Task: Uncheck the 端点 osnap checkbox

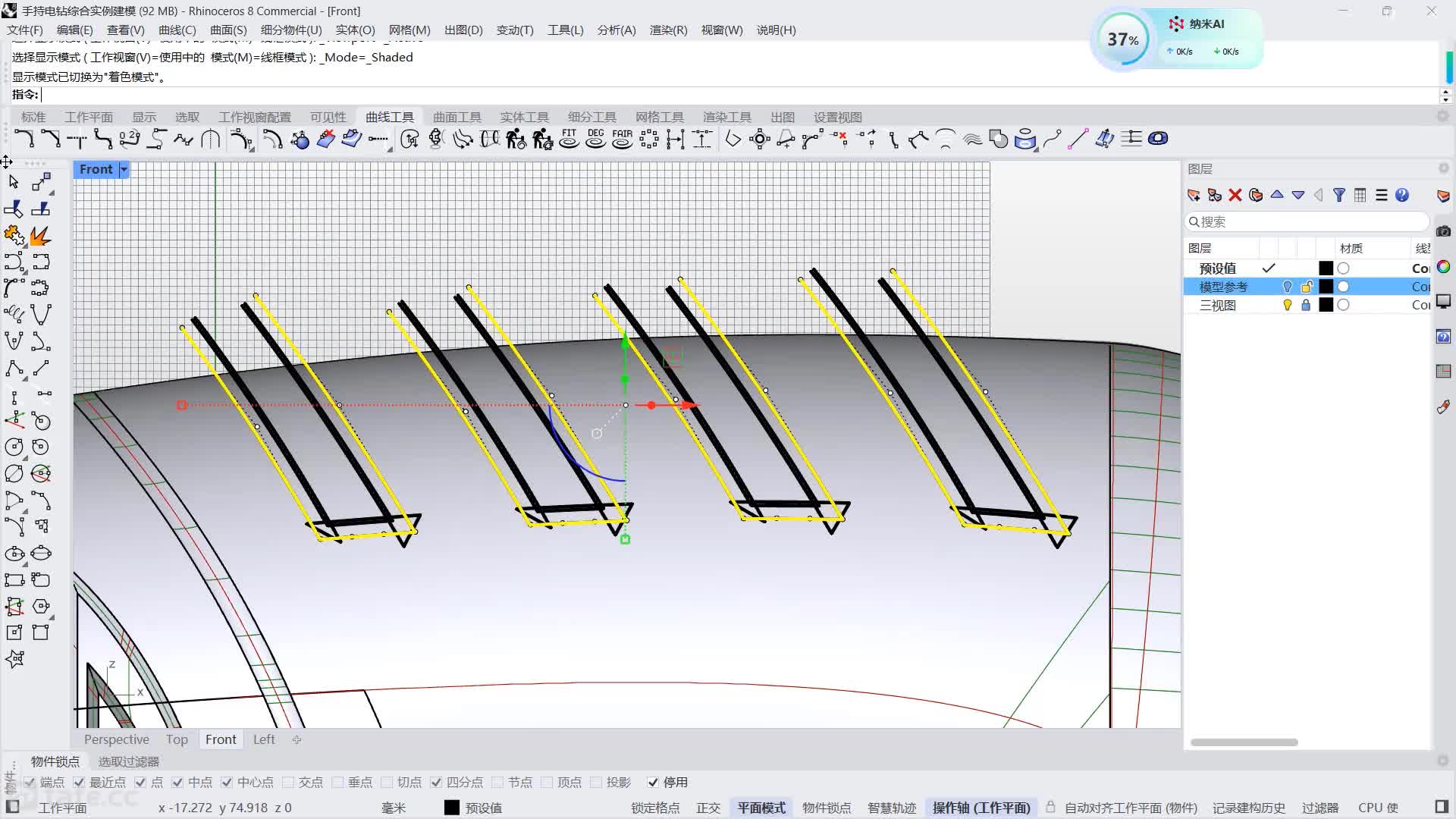Action: click(30, 782)
